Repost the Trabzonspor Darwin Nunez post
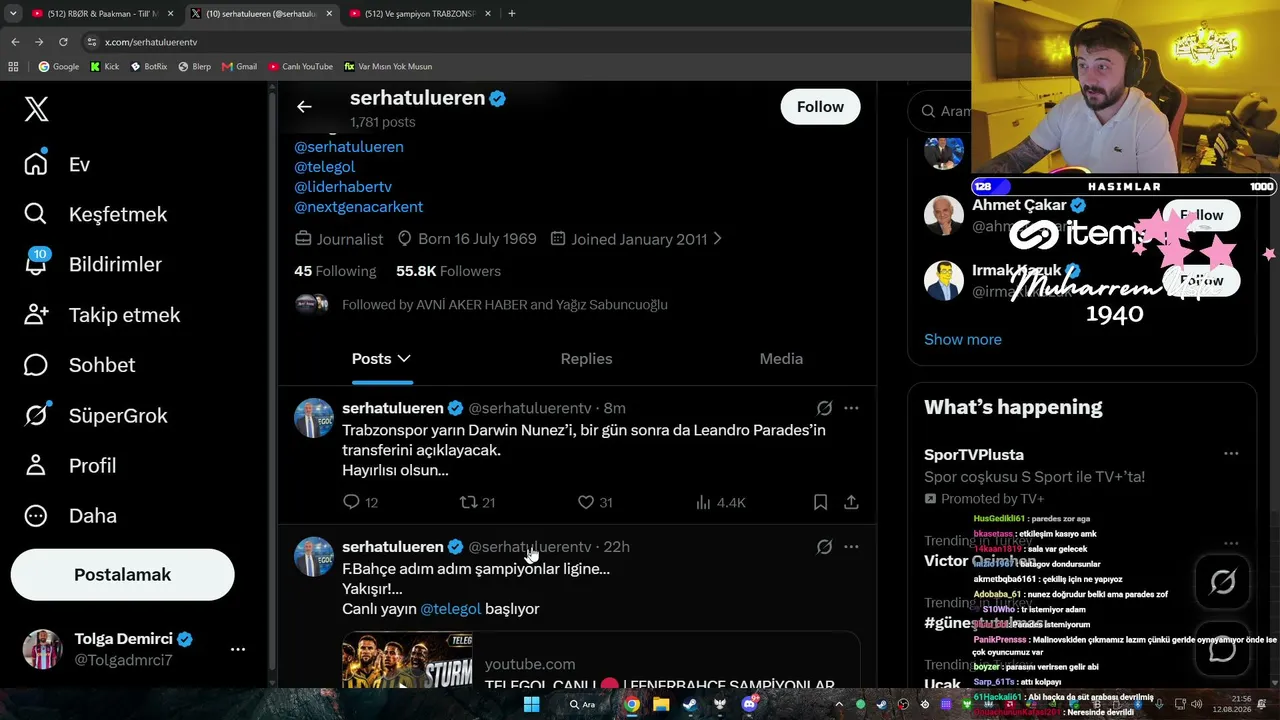 [x=468, y=502]
